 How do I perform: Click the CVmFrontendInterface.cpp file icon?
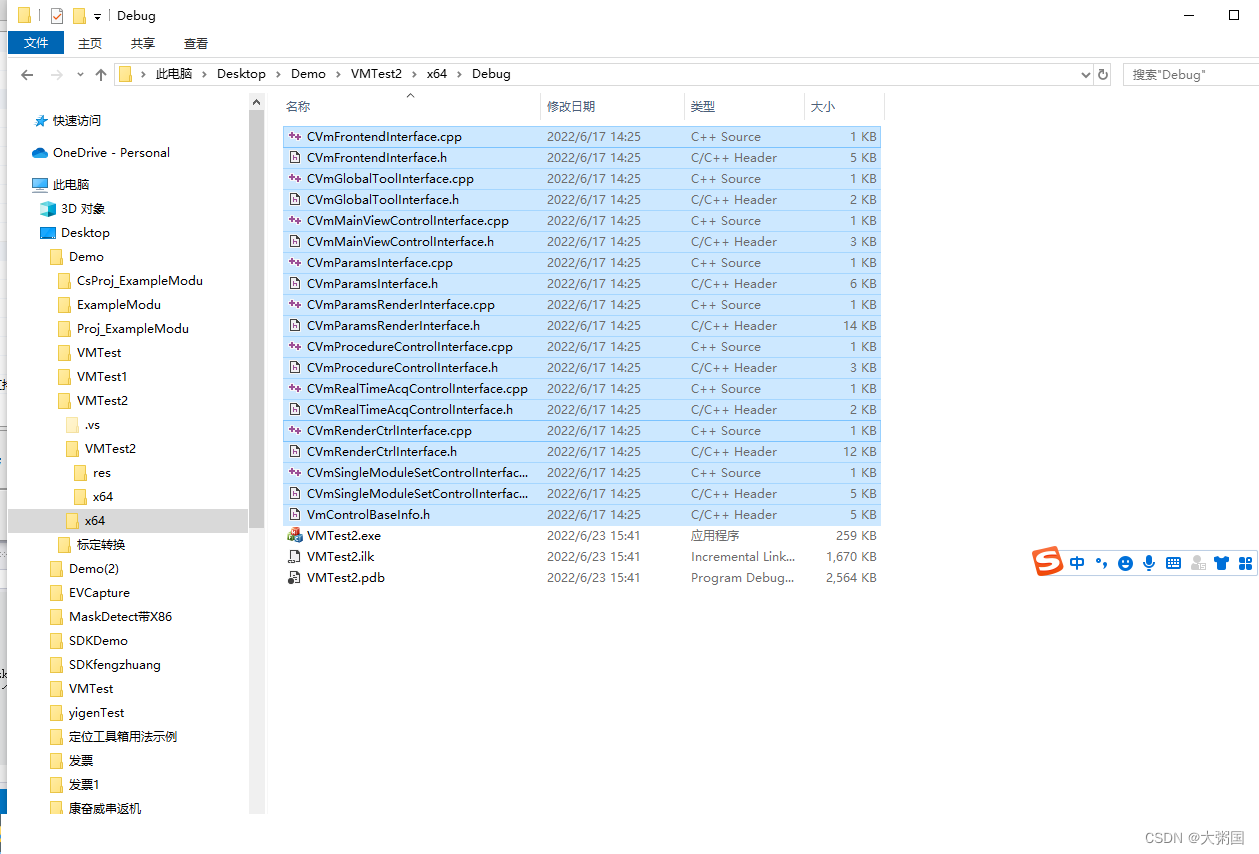click(x=294, y=137)
